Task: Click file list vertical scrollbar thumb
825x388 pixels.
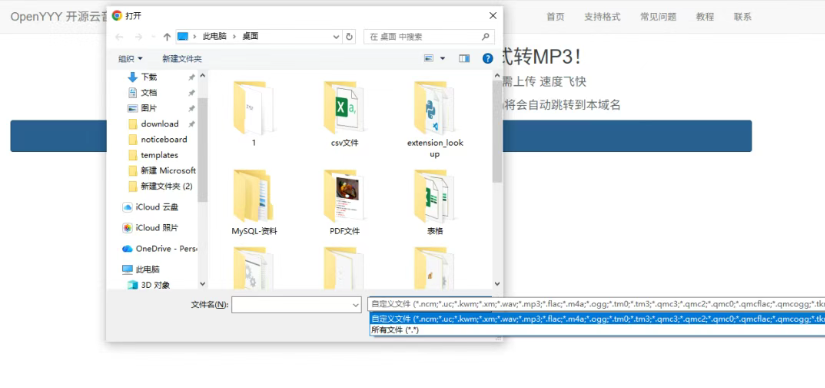Action: [x=497, y=132]
